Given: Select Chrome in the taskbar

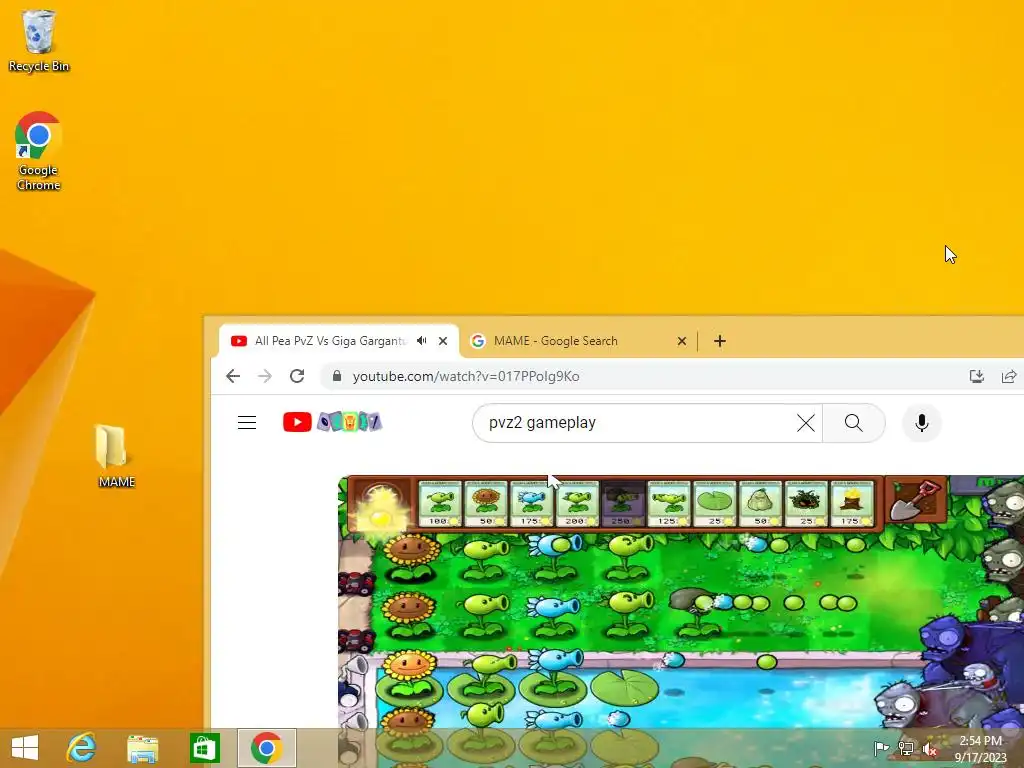Looking at the screenshot, I should pyautogui.click(x=266, y=748).
